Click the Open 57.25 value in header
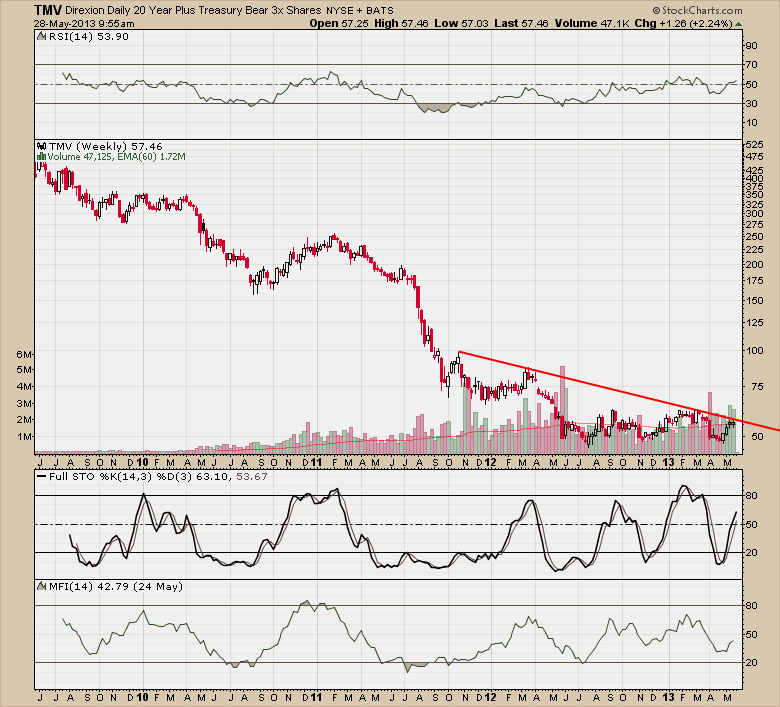Image resolution: width=780 pixels, height=707 pixels. (339, 23)
